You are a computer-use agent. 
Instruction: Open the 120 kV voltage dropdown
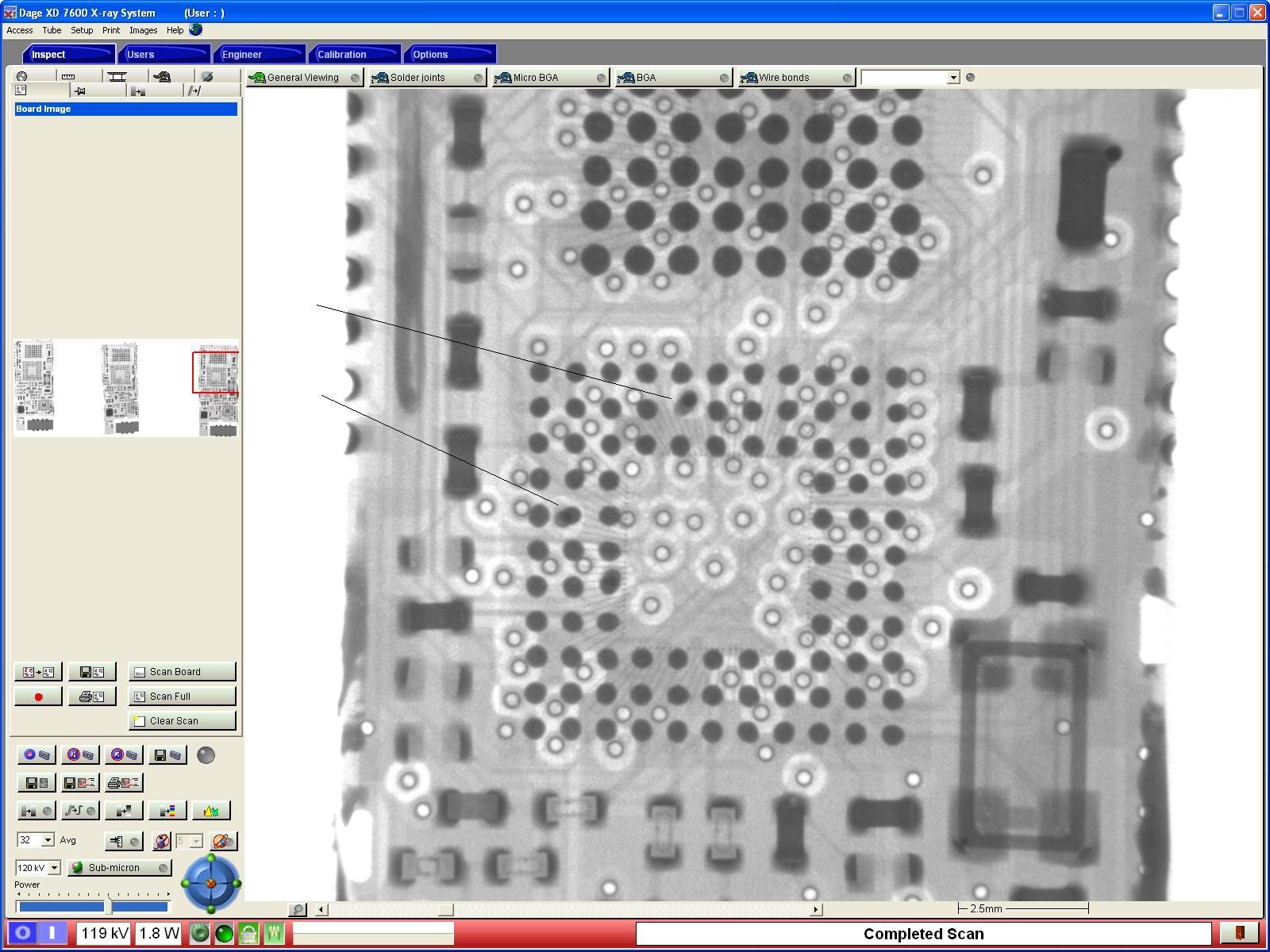click(54, 868)
